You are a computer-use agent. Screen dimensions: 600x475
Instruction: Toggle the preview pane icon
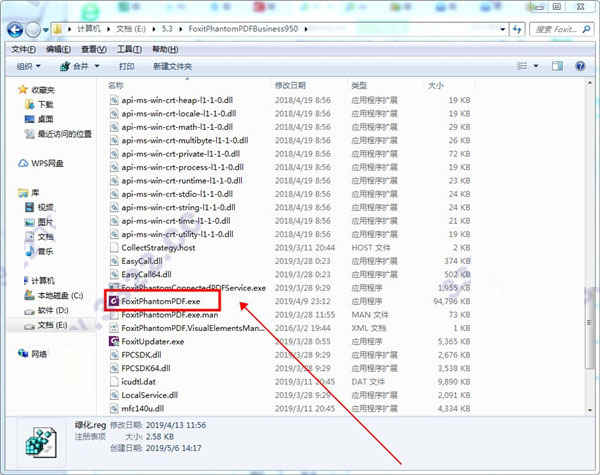(x=557, y=66)
